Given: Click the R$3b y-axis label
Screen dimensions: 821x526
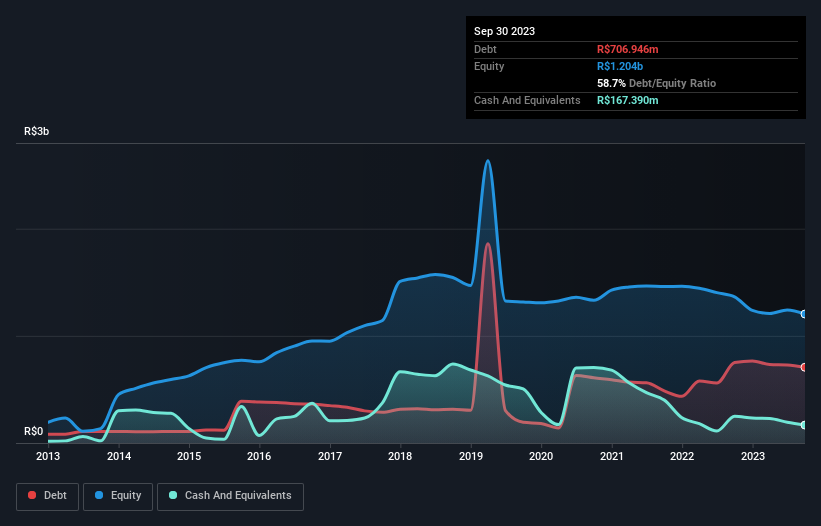Looking at the screenshot, I should click(37, 131).
